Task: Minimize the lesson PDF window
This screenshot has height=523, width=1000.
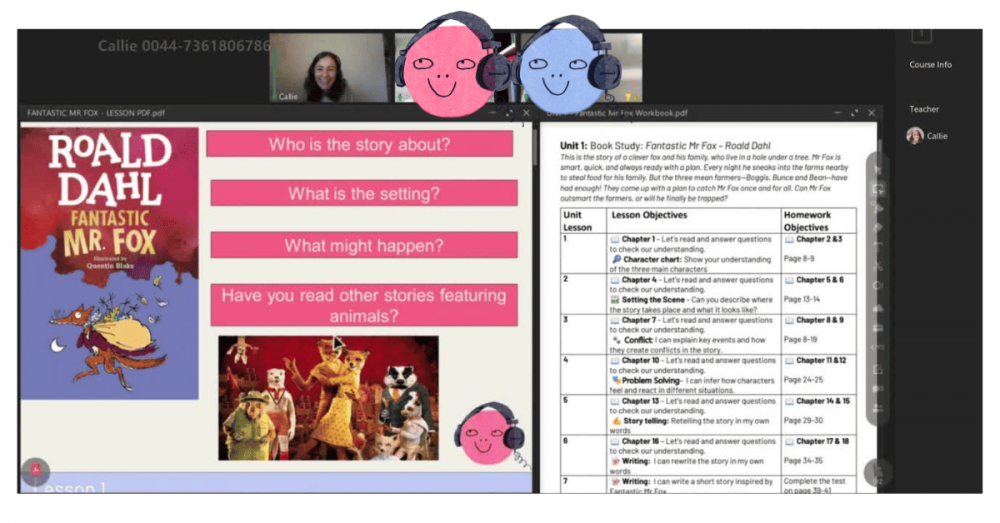Action: [x=492, y=113]
